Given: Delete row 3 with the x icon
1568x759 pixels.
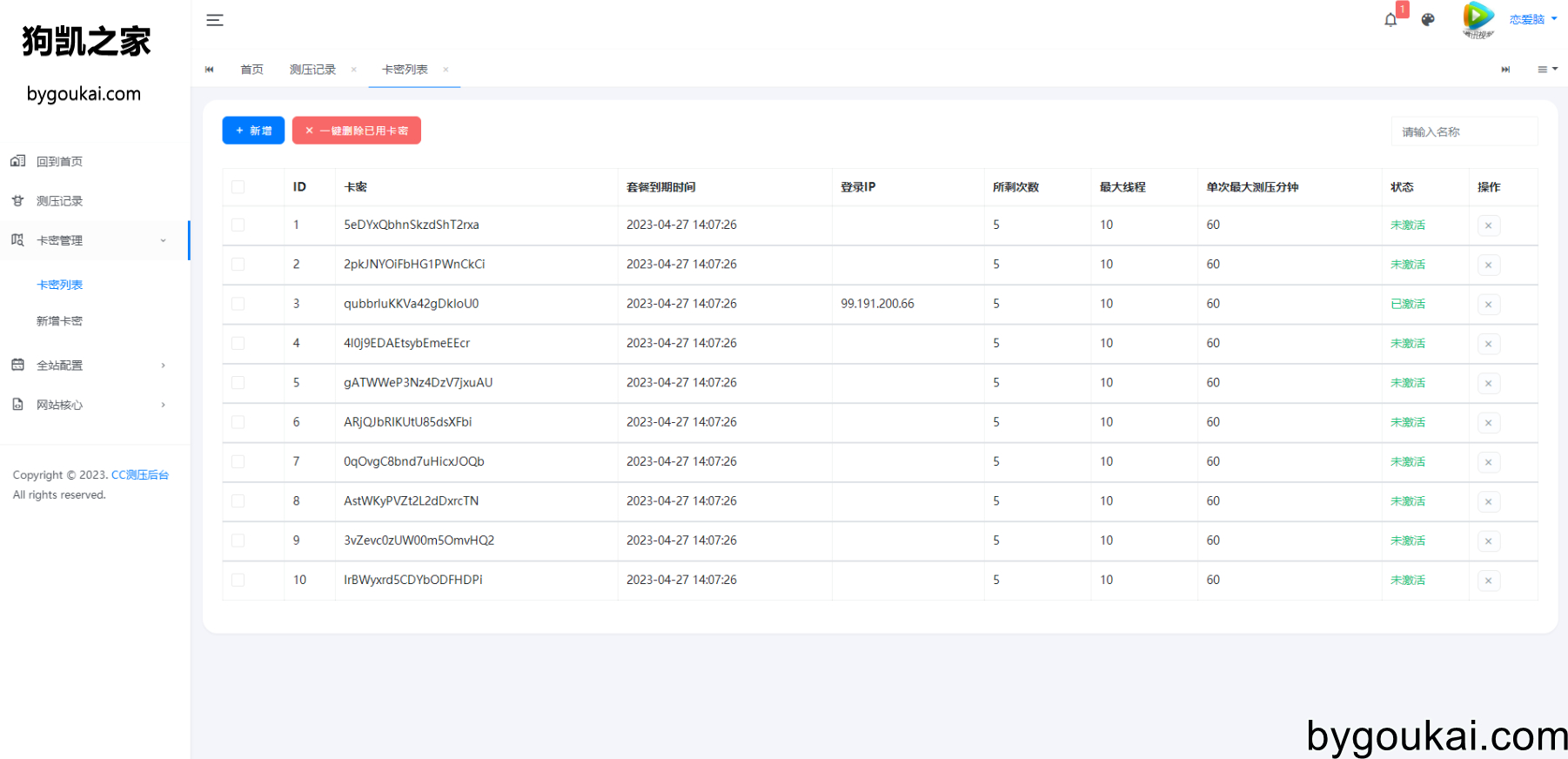Looking at the screenshot, I should pos(1488,305).
